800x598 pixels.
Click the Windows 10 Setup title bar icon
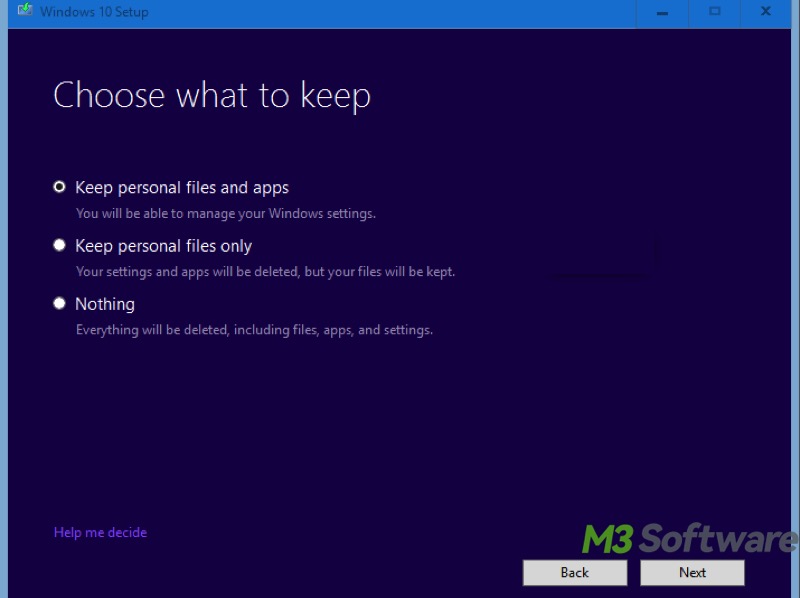[x=26, y=11]
